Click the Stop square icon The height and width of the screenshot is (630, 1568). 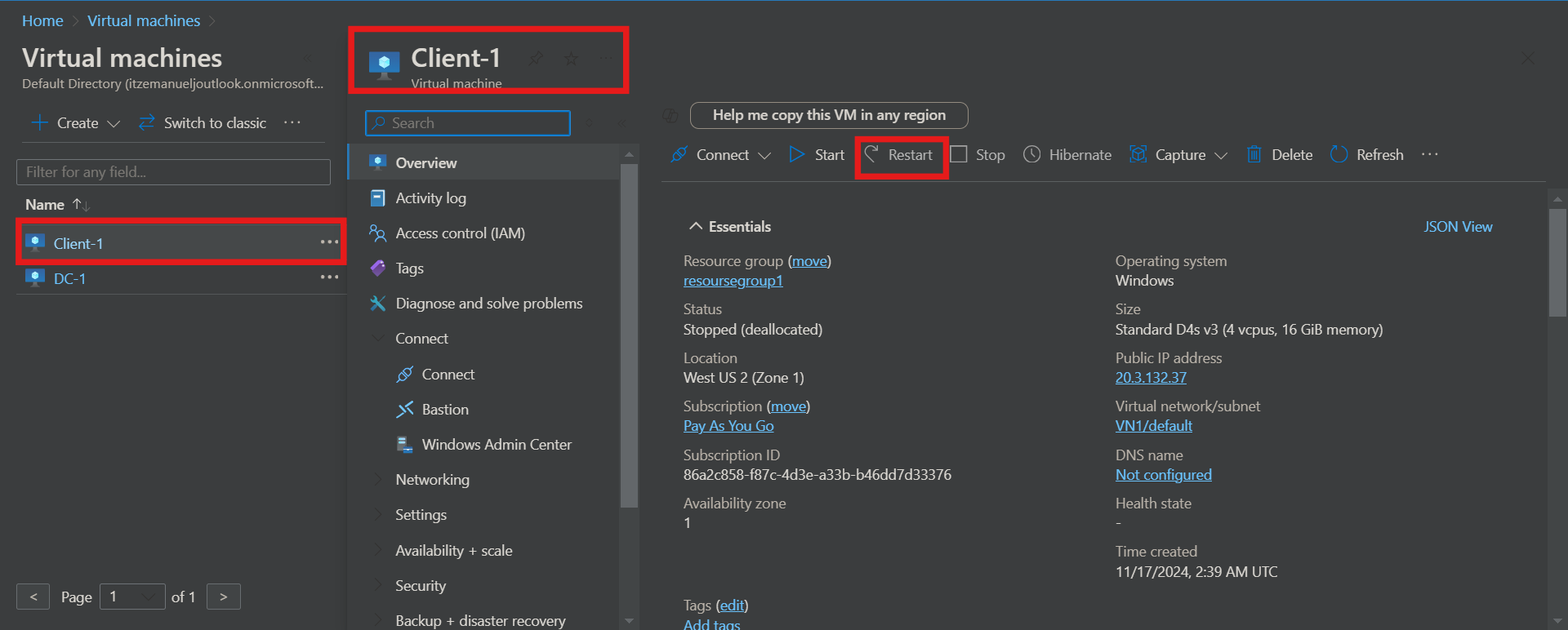point(959,154)
